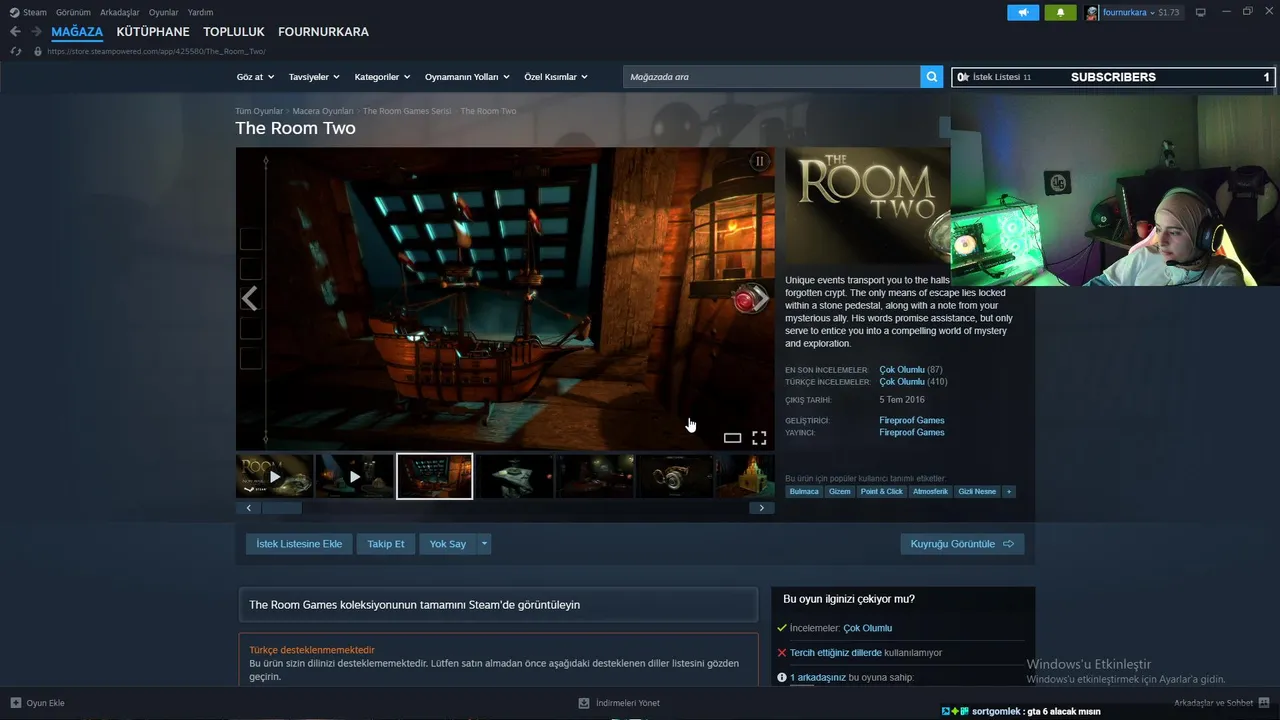Click The Room Games Serisi breadcrumb
Image resolution: width=1280 pixels, height=720 pixels.
[407, 111]
